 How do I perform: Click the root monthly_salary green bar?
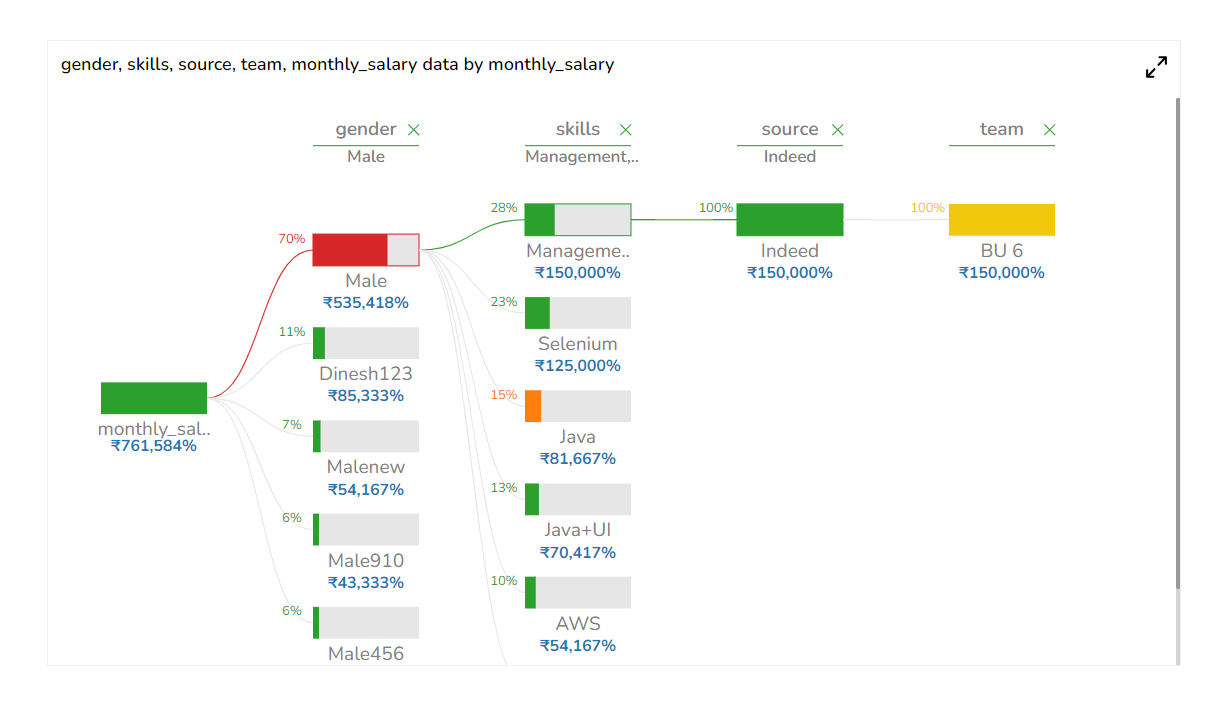click(x=154, y=398)
